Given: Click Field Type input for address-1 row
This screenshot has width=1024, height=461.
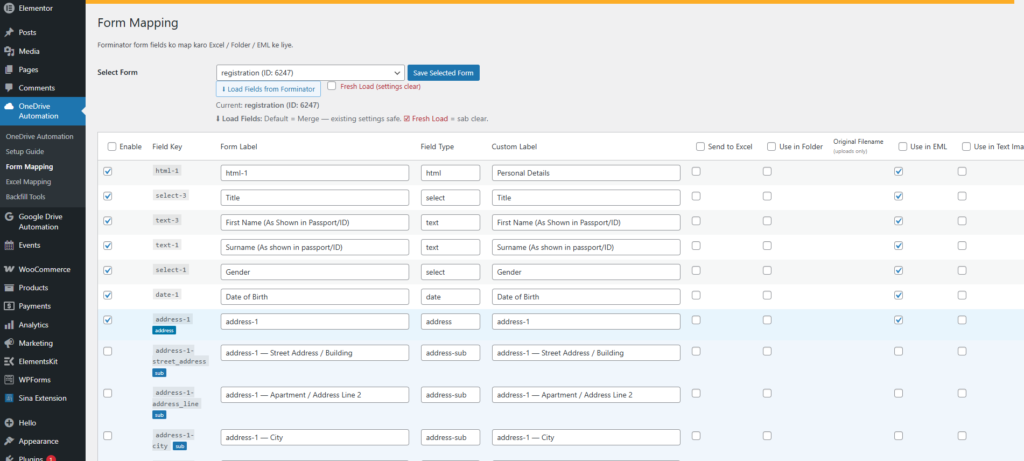Looking at the screenshot, I should point(451,321).
